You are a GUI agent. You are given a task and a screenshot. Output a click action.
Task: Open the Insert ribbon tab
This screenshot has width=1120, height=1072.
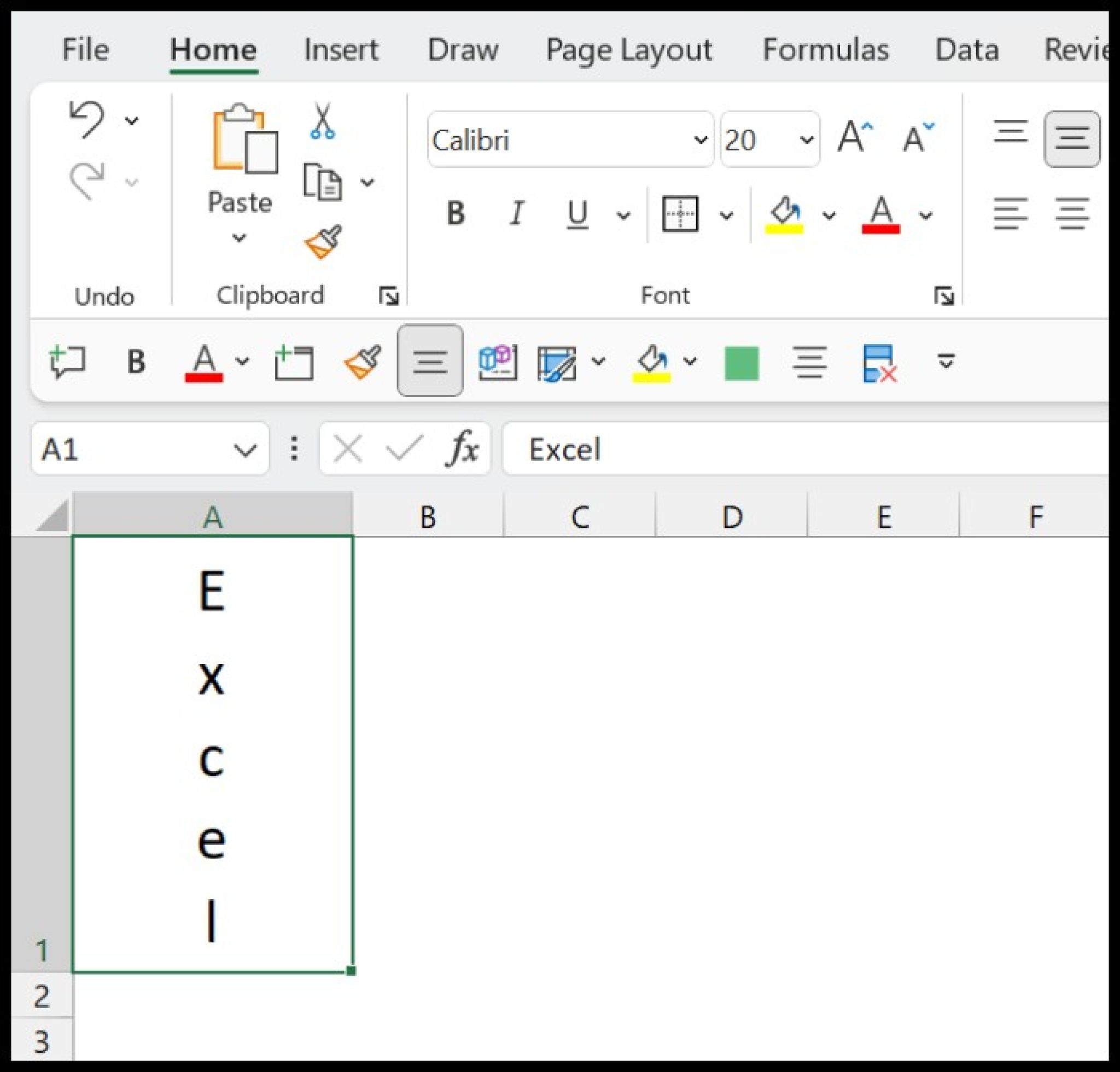(x=341, y=50)
